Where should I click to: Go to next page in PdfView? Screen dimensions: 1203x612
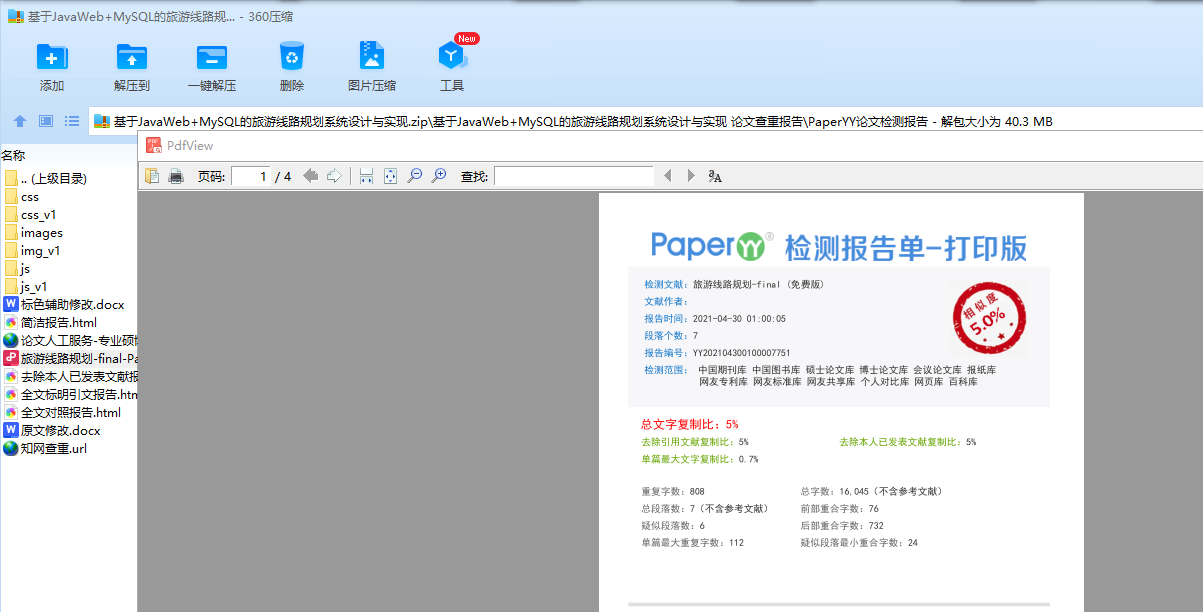click(334, 176)
